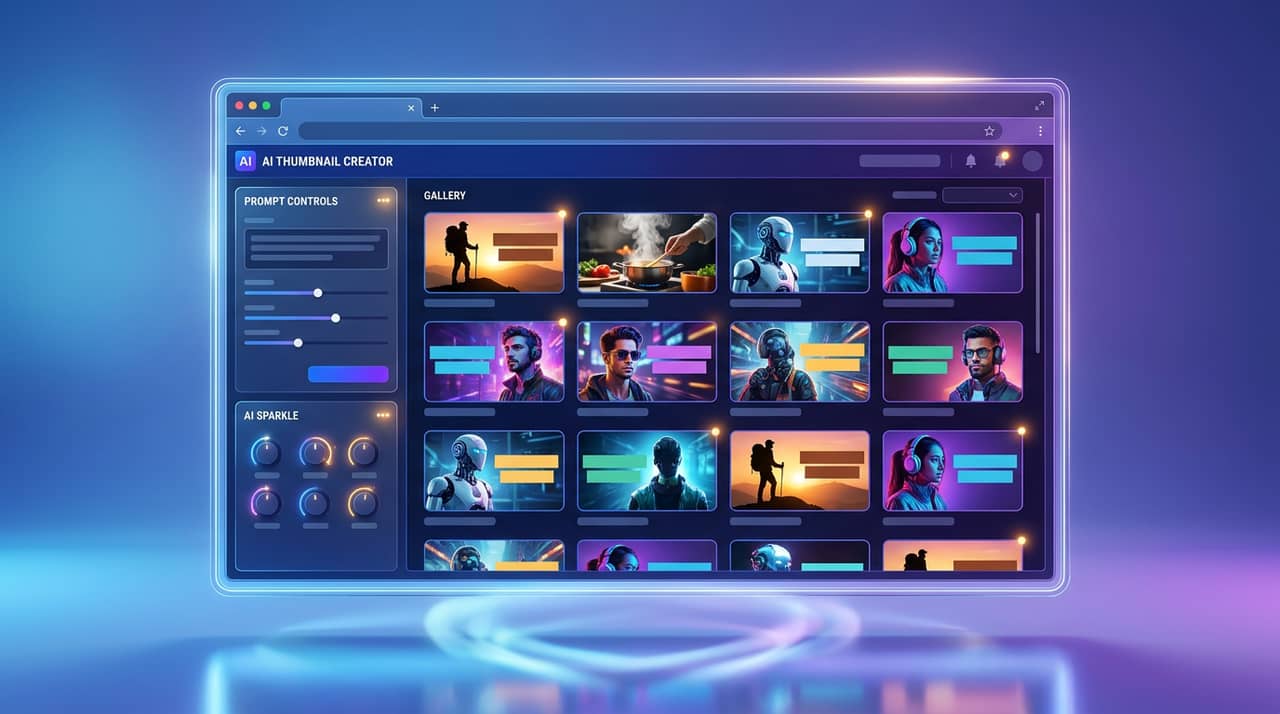Open notifications via the plain bell icon
The height and width of the screenshot is (714, 1280).
[x=970, y=161]
